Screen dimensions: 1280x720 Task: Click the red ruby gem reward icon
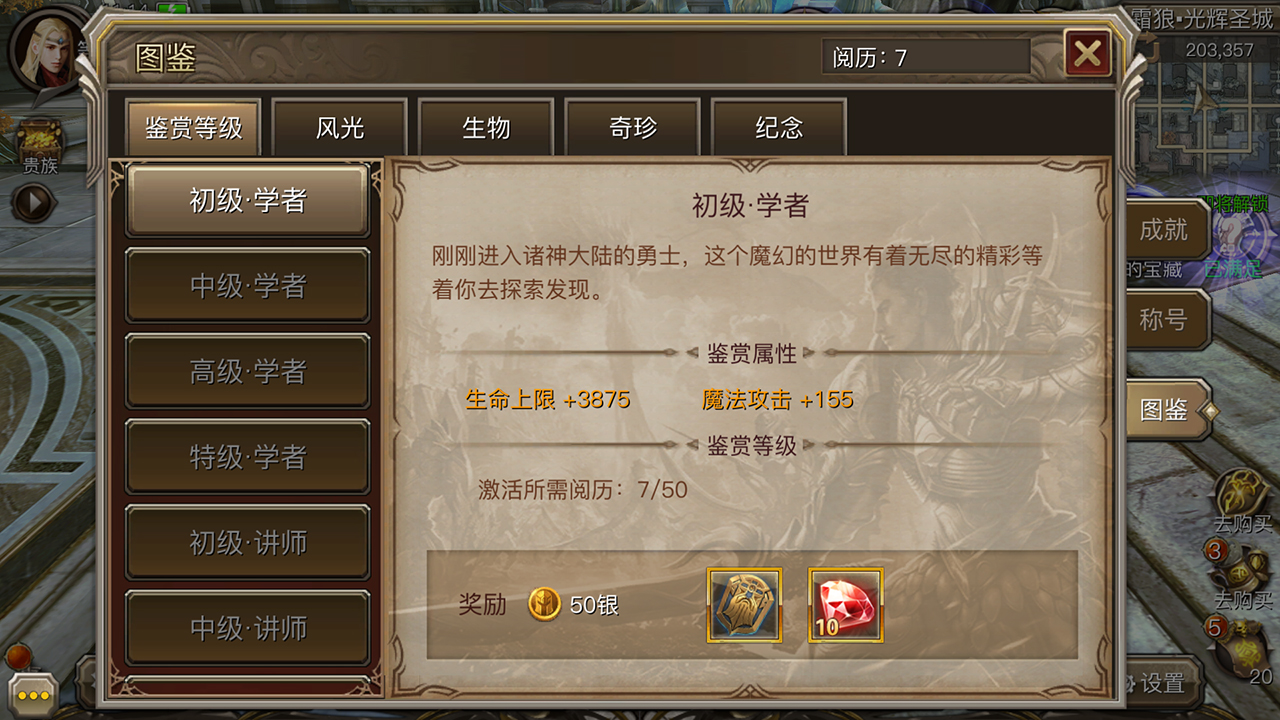pyautogui.click(x=845, y=605)
